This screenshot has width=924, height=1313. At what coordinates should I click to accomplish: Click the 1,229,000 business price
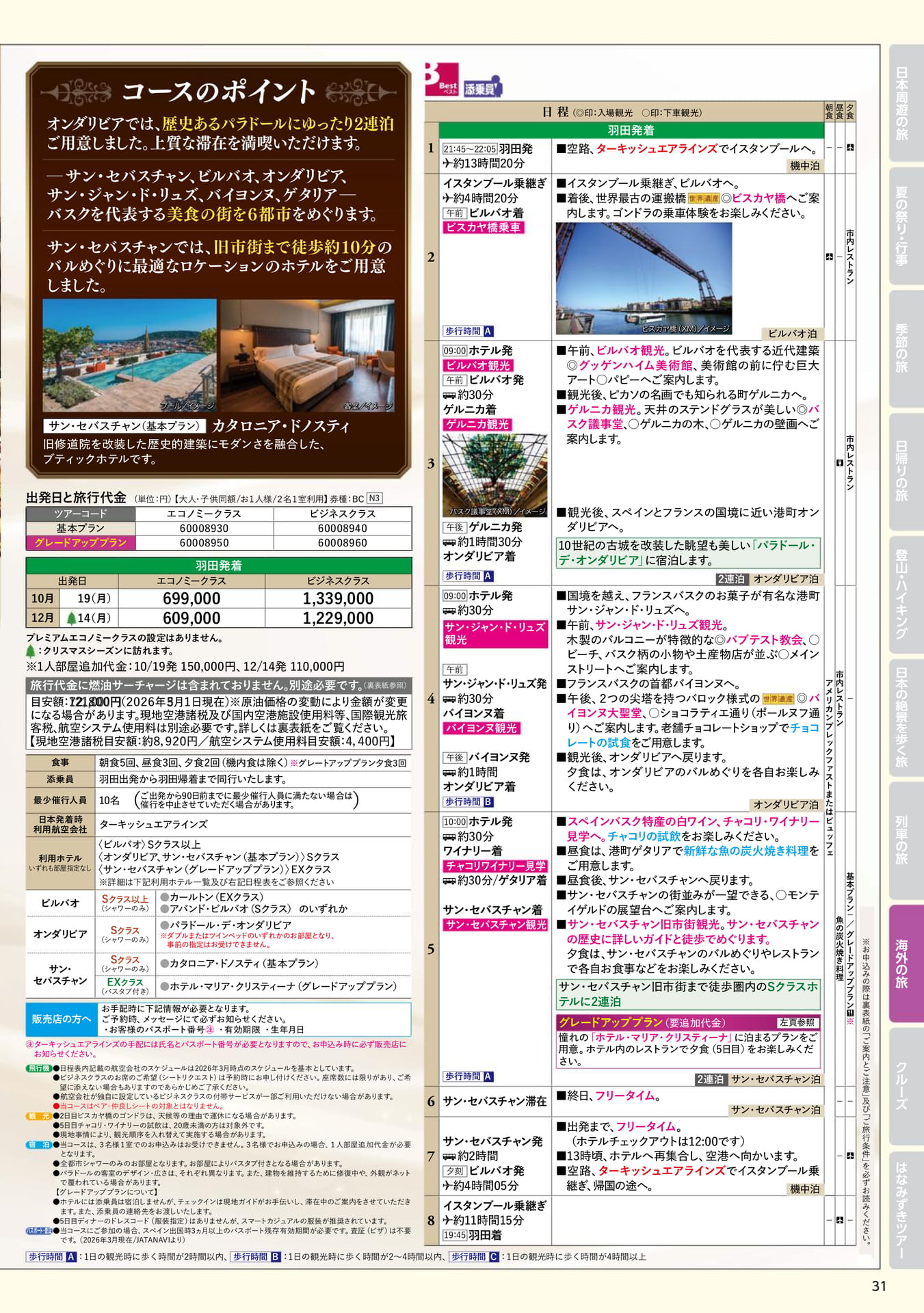338,618
